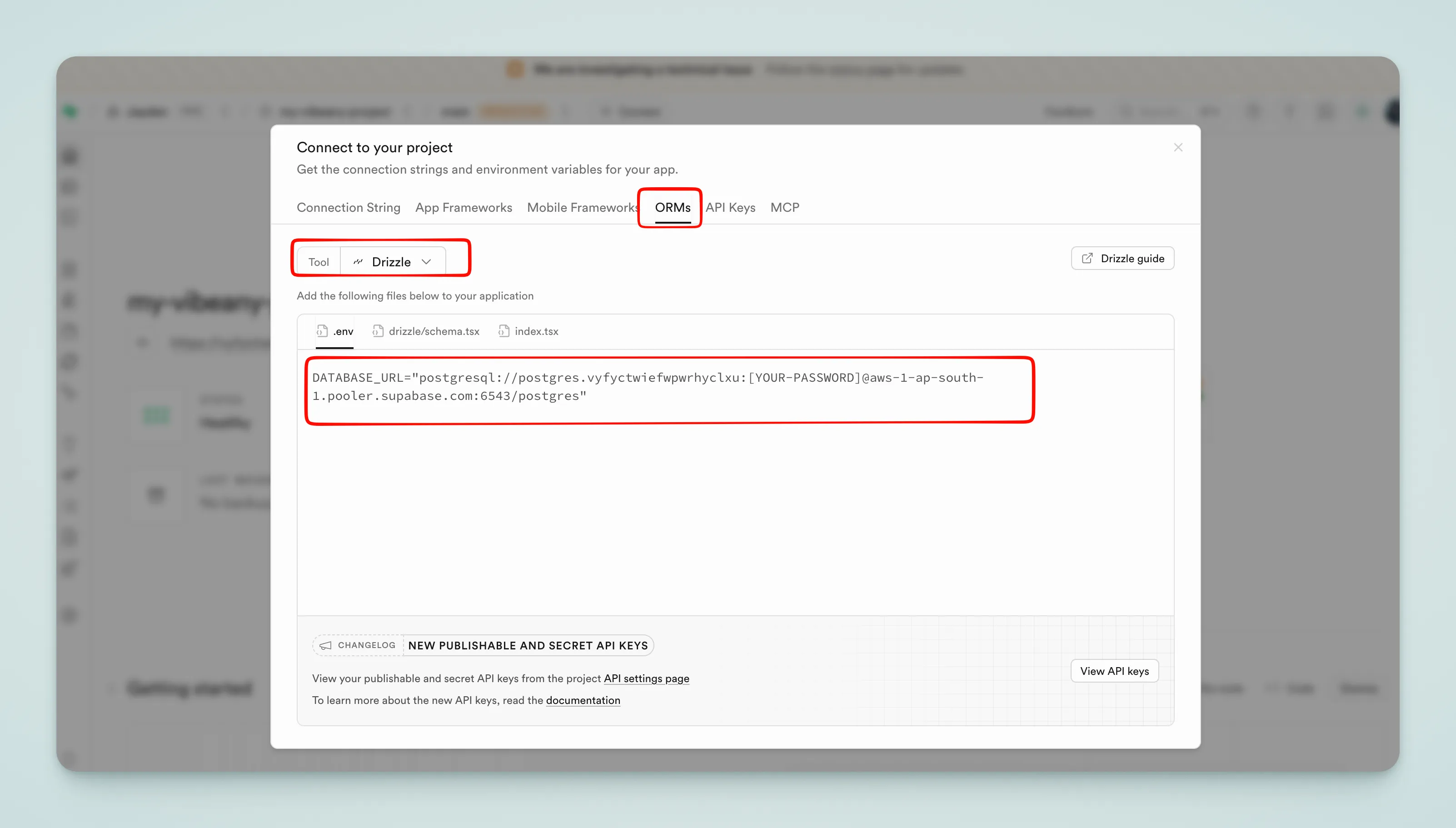The image size is (1456, 828).
Task: Switch to the MCP tab
Action: point(784,208)
